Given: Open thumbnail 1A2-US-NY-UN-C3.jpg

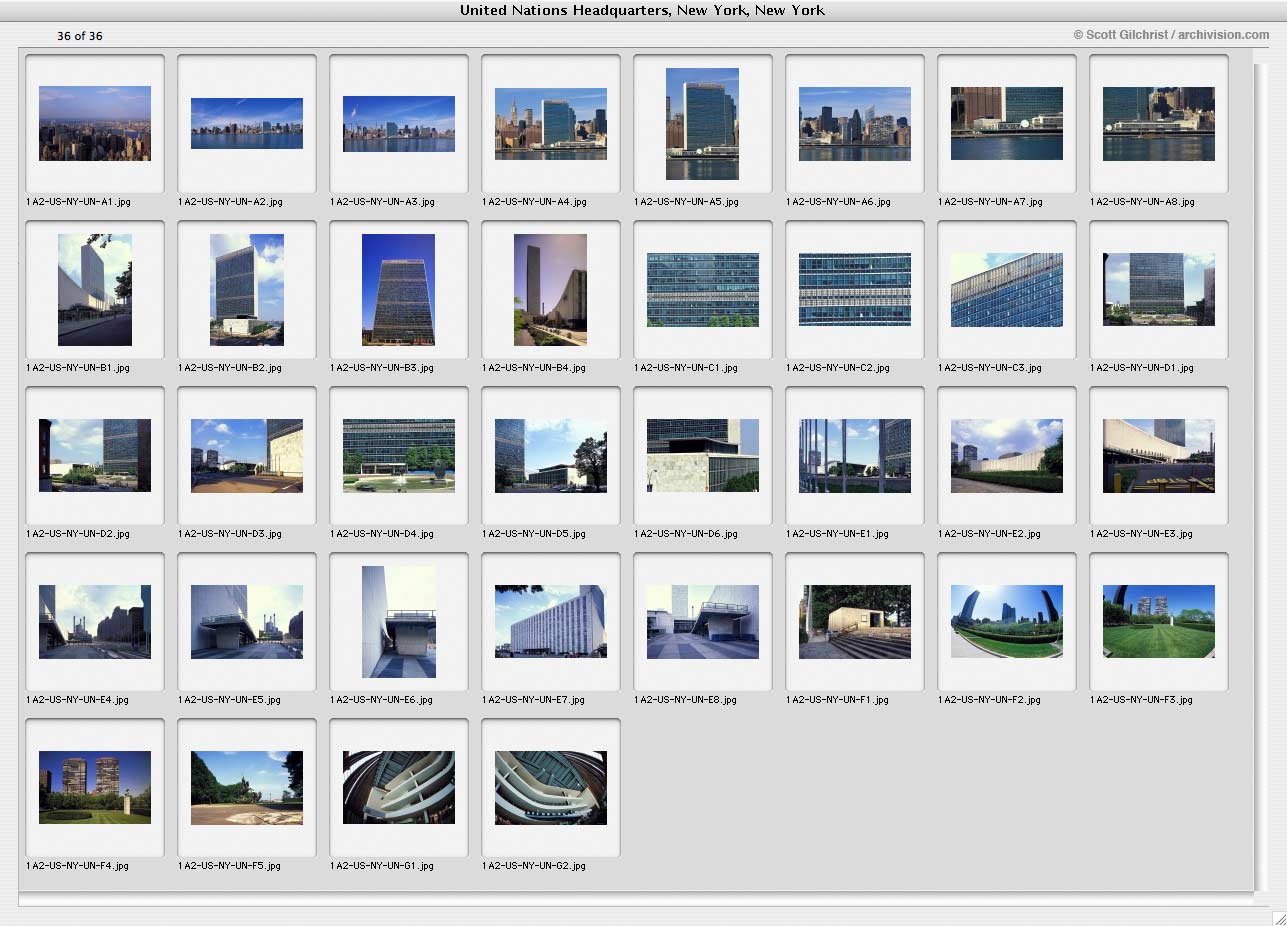Looking at the screenshot, I should click(x=1007, y=290).
